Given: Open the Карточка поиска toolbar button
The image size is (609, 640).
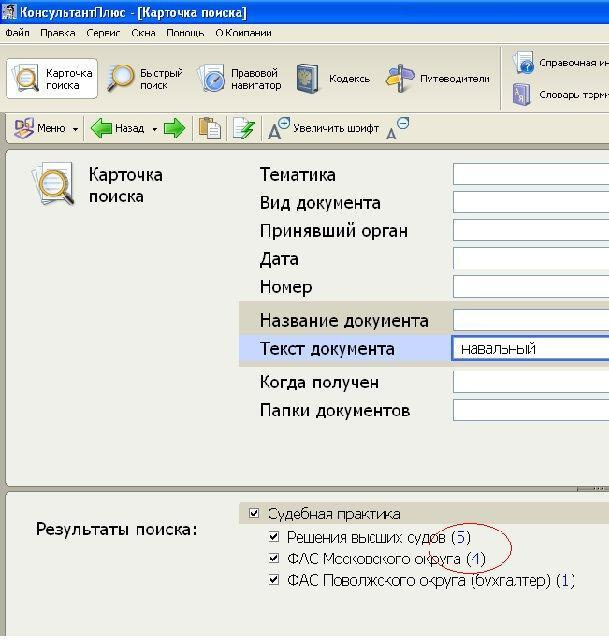Looking at the screenshot, I should point(53,79).
